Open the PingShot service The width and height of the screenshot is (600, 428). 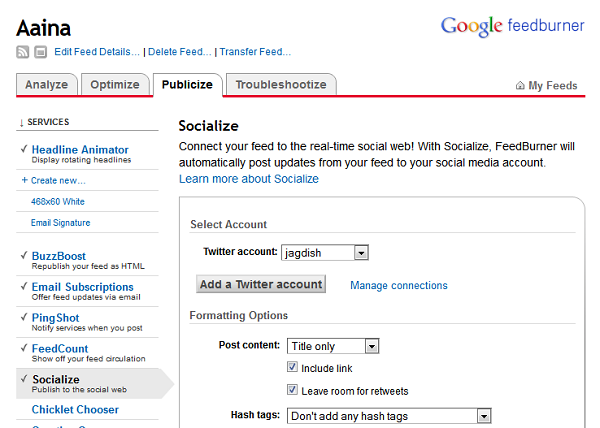click(x=55, y=318)
